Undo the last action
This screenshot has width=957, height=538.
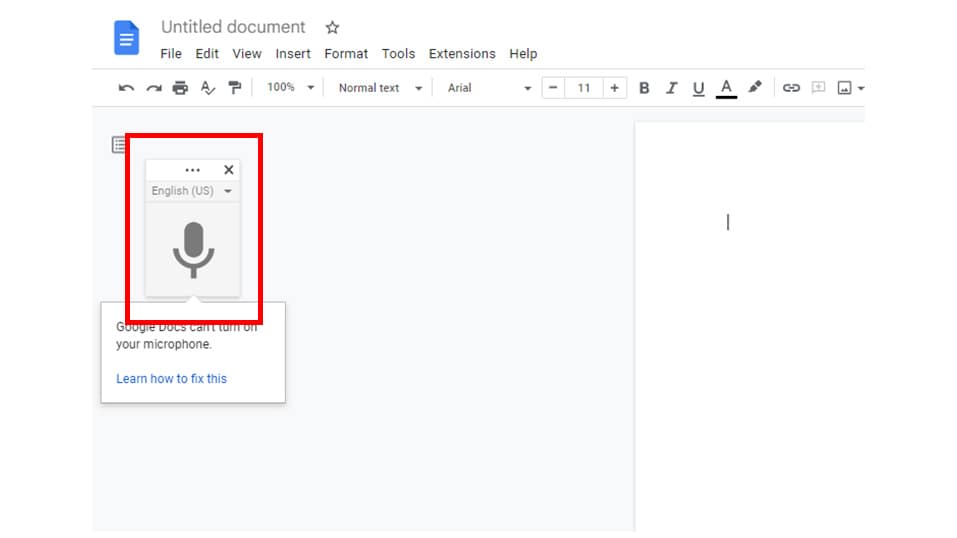click(x=126, y=88)
